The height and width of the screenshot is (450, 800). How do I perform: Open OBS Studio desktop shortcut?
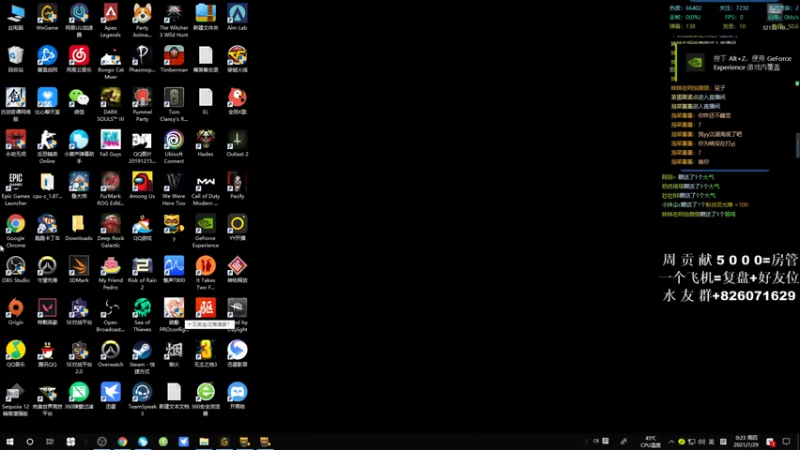coord(15,269)
